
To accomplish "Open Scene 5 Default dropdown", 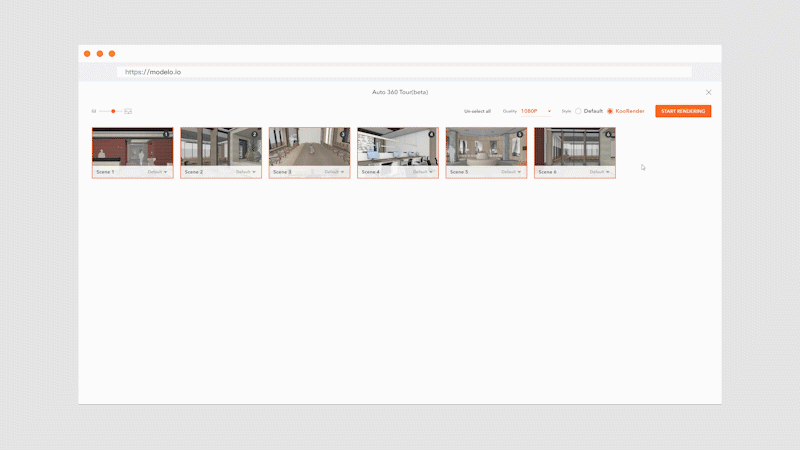I will click(511, 172).
